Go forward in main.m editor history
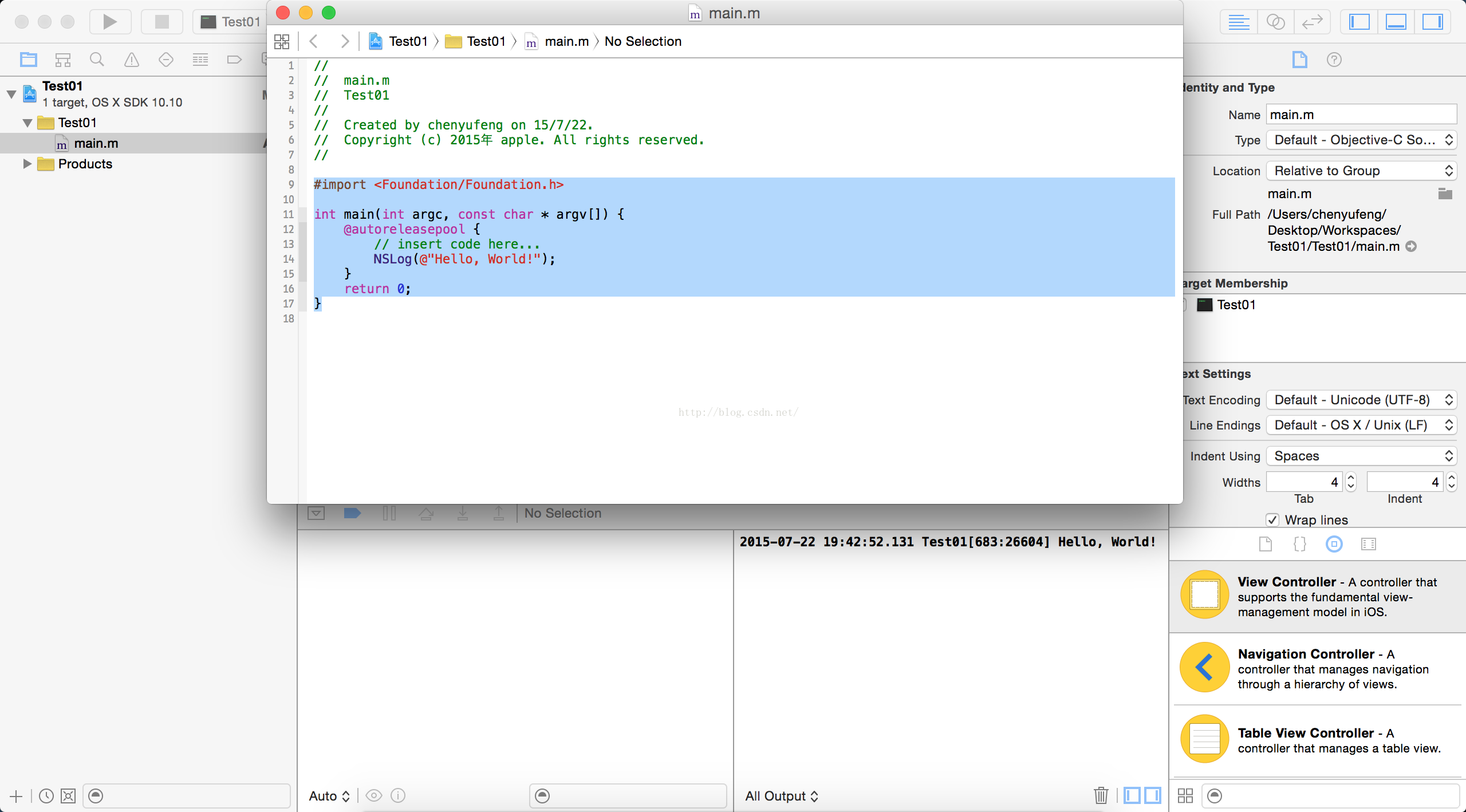This screenshot has height=812, width=1466. click(x=344, y=41)
